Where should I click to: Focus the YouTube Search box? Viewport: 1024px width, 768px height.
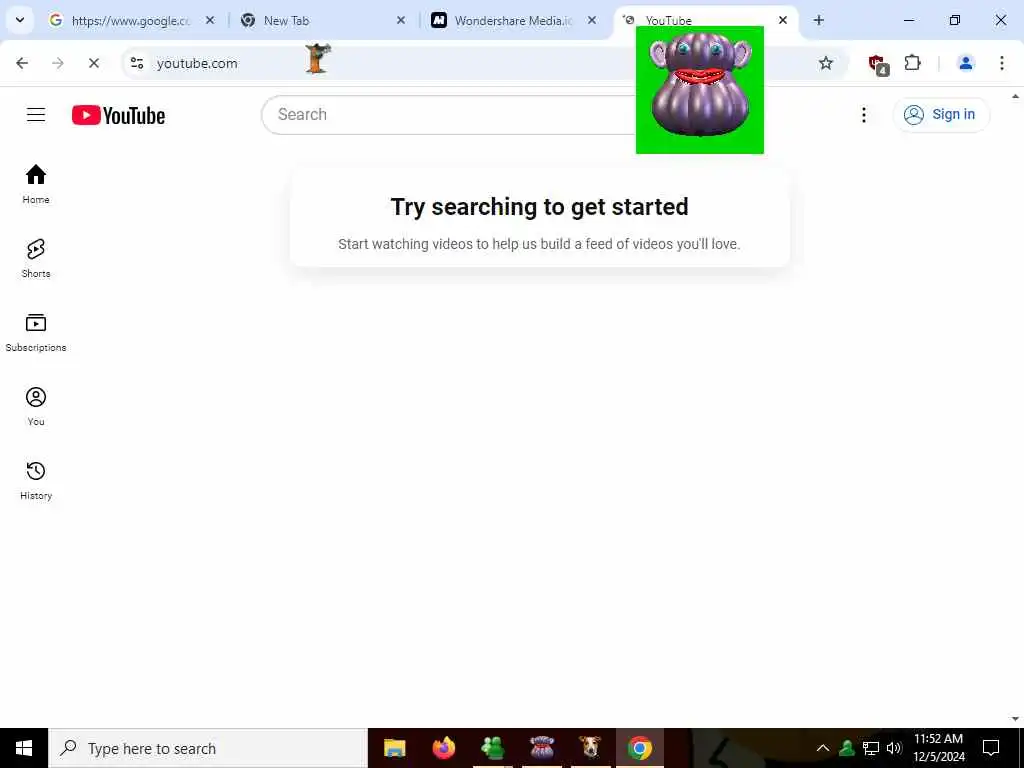point(449,115)
